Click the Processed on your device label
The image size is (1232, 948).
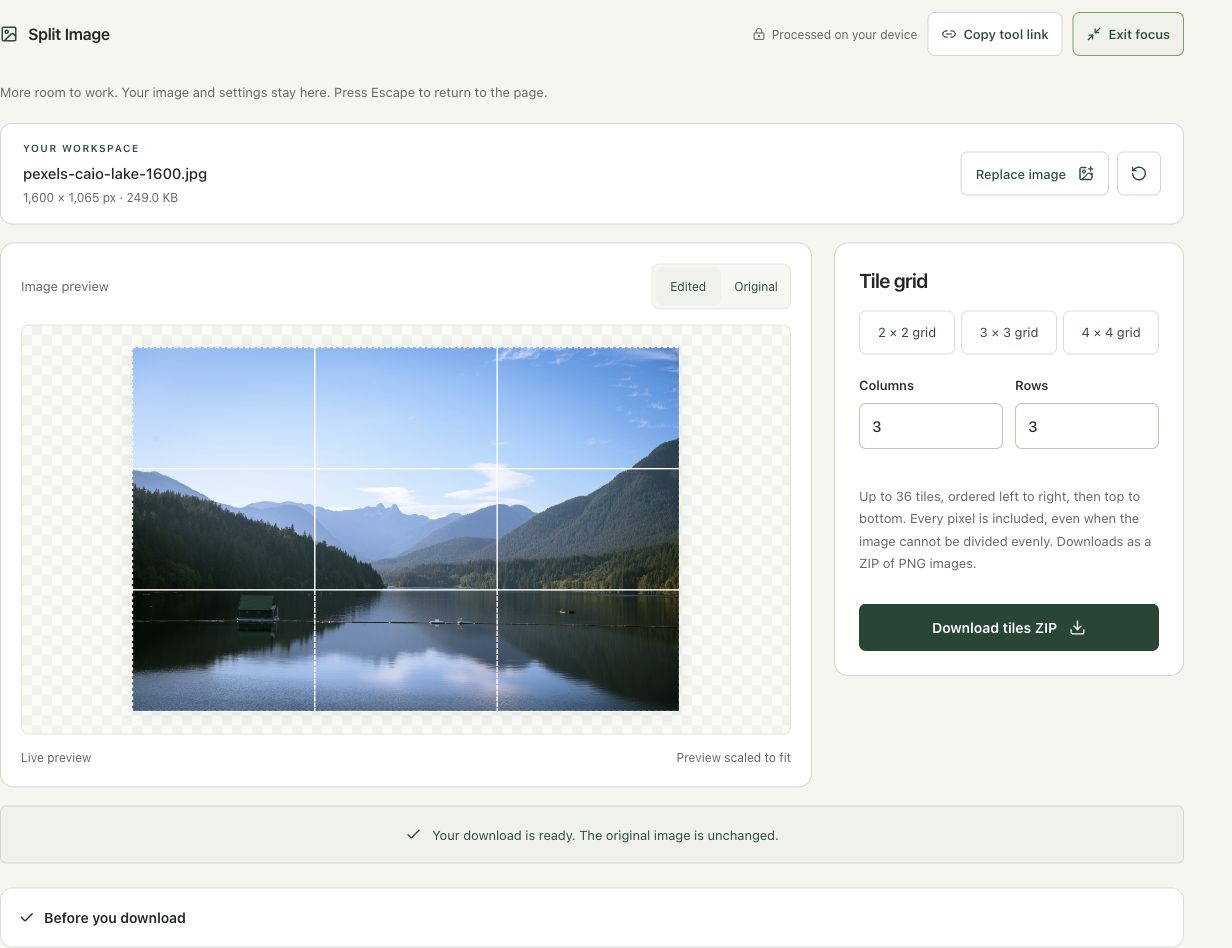844,34
